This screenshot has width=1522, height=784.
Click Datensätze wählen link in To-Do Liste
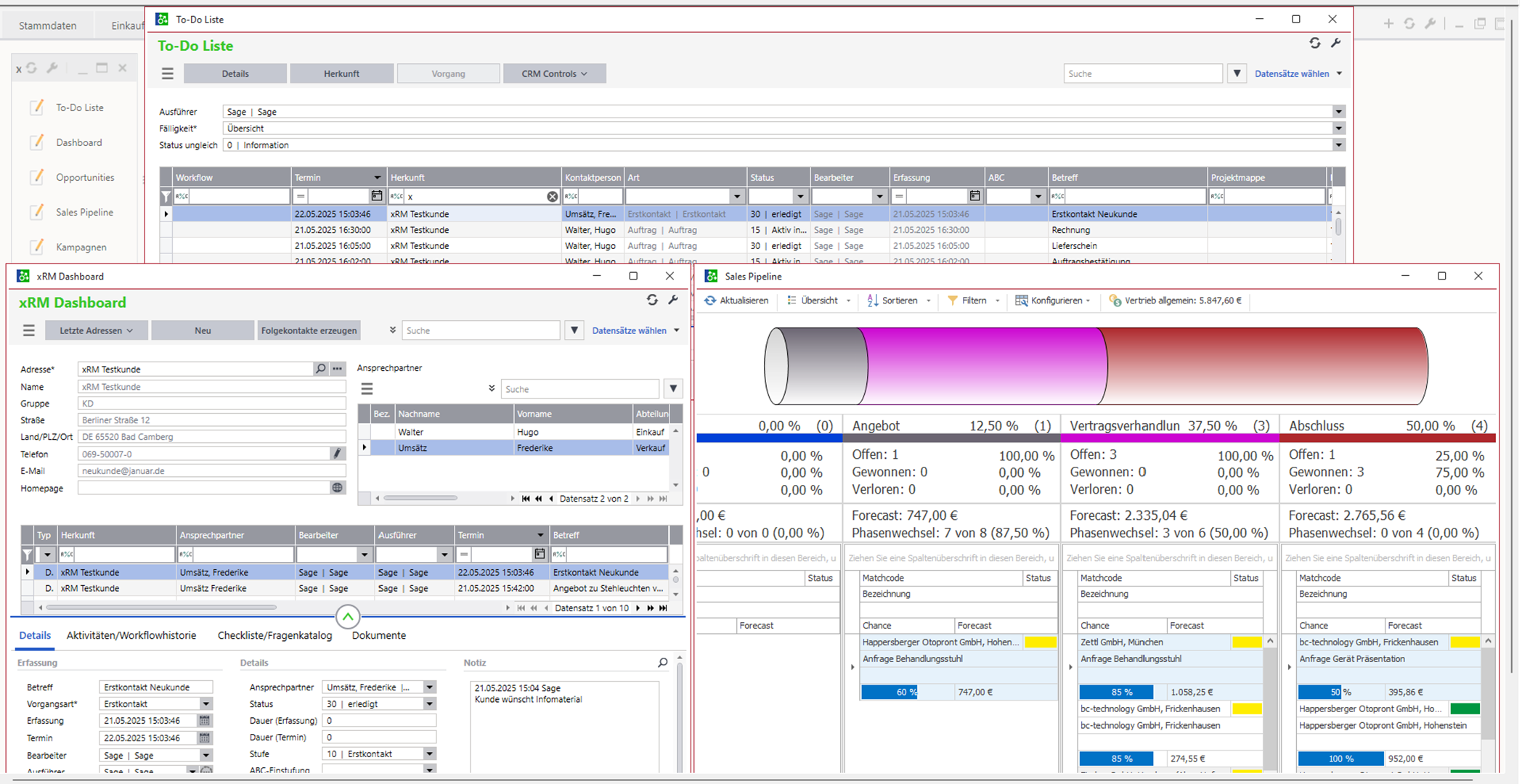tap(1292, 73)
